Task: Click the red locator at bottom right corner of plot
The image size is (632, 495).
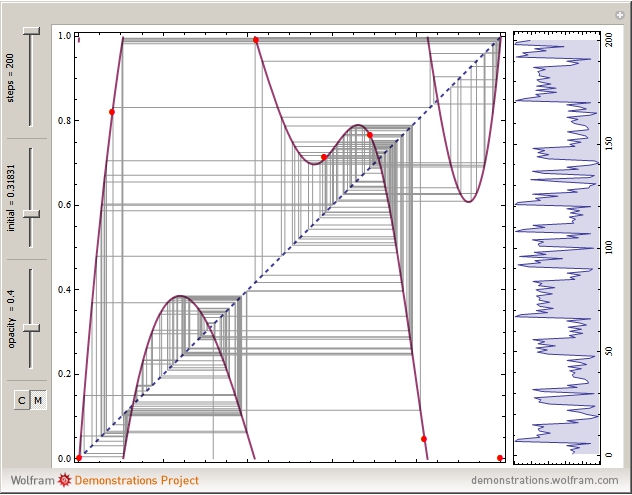Action: 500,458
